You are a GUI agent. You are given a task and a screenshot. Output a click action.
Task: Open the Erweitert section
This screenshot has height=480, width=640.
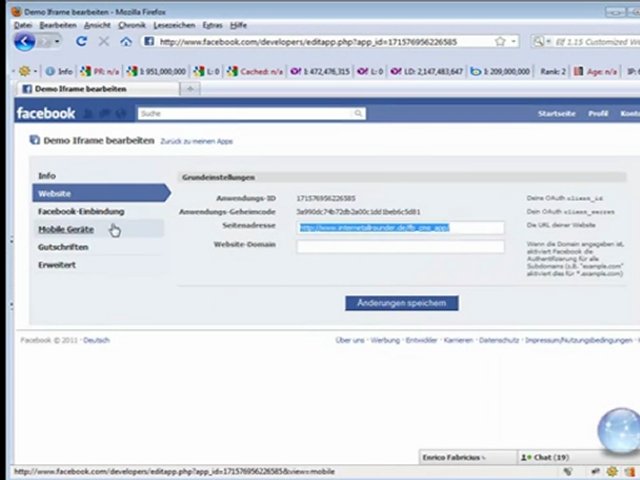(x=57, y=265)
